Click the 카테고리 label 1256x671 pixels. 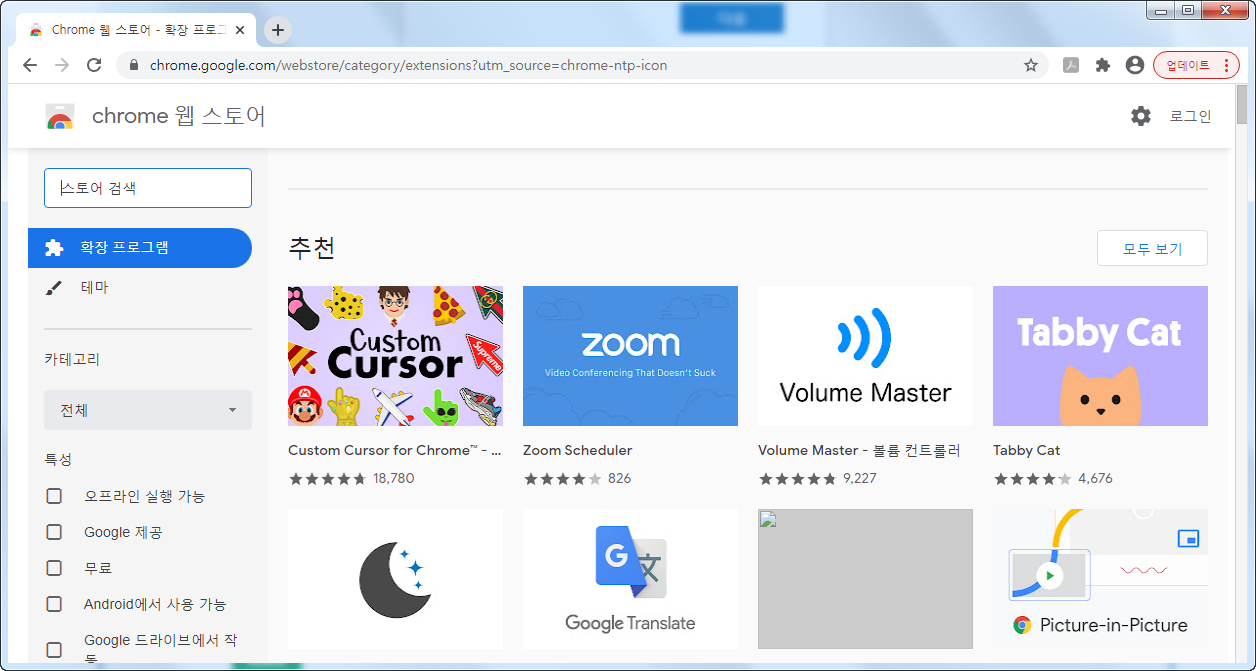72,359
